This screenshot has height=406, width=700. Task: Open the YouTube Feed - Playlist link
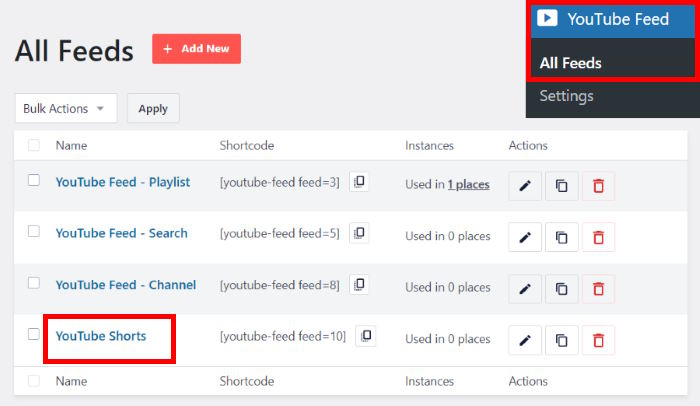(x=123, y=182)
